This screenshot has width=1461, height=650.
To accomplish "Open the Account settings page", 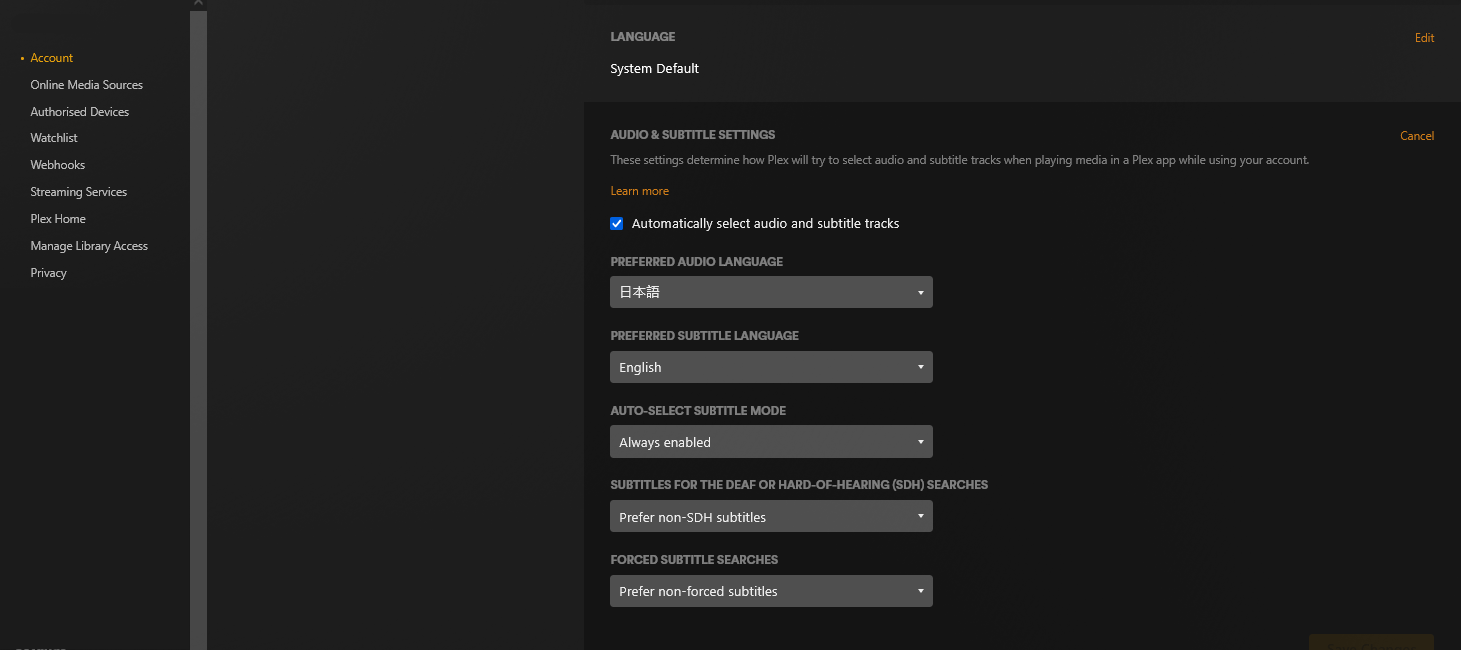I will pyautogui.click(x=52, y=58).
